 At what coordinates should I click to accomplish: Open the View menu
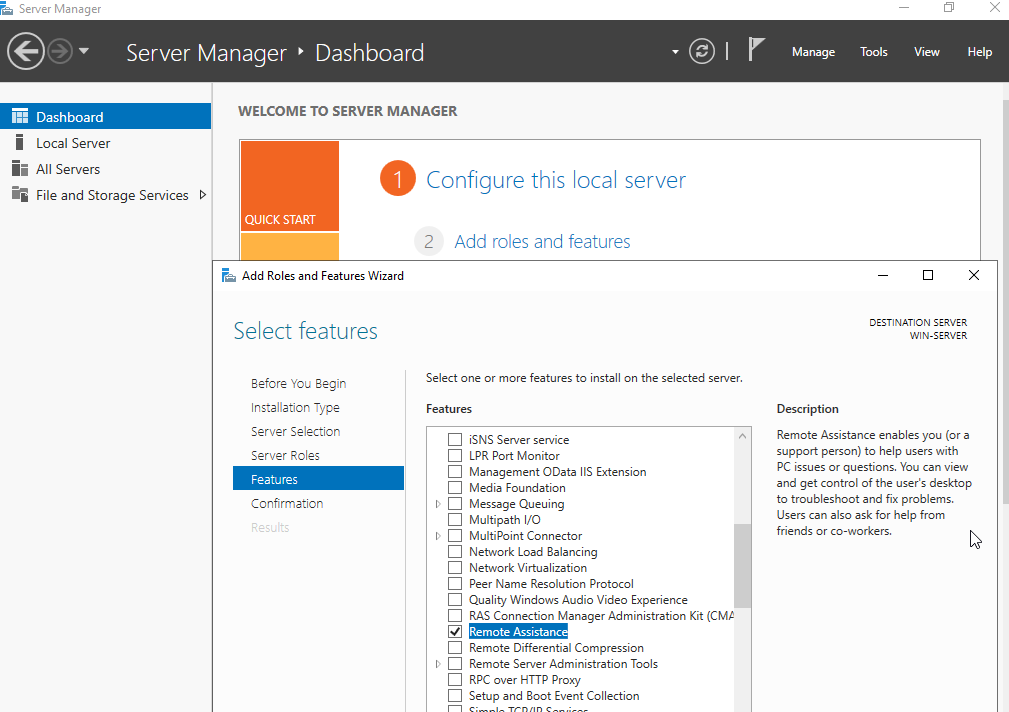[x=927, y=52]
